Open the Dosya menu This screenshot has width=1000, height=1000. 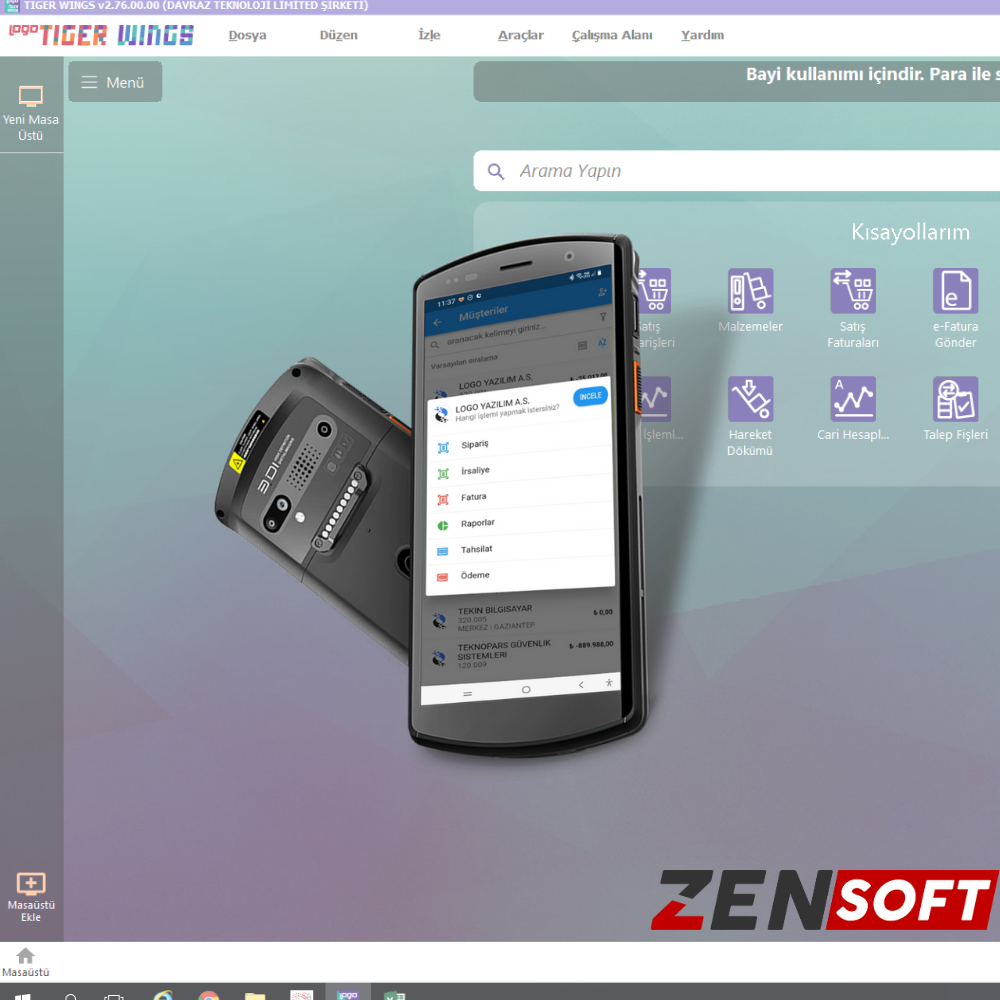247,35
